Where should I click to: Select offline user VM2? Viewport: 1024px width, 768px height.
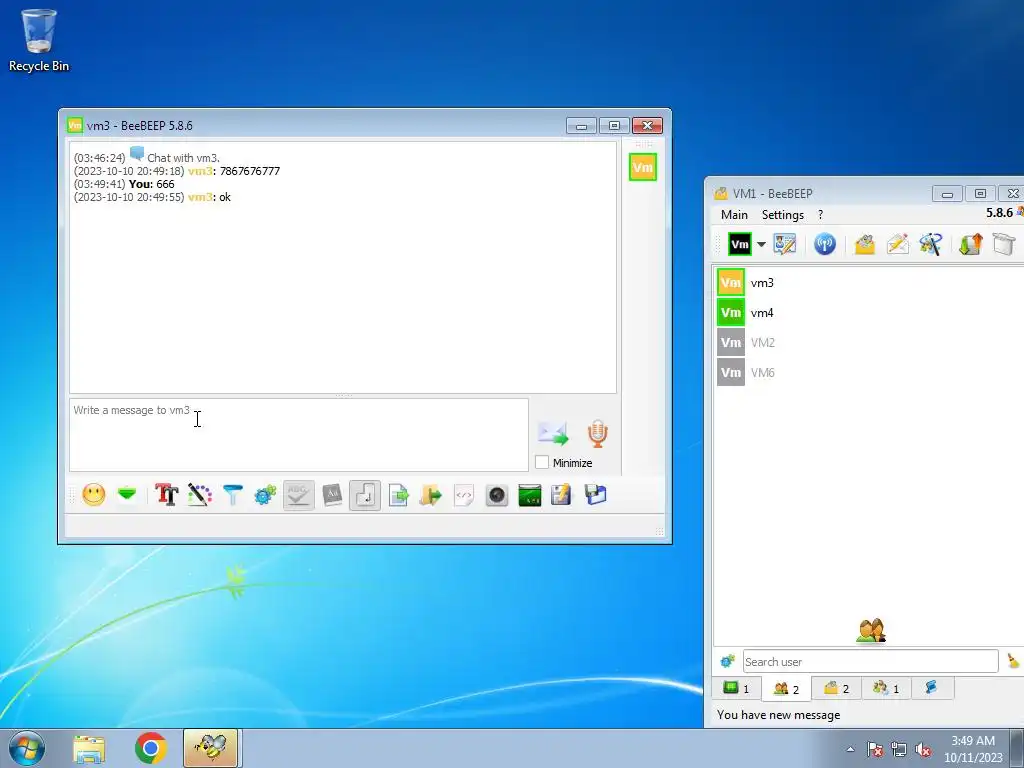(x=869, y=343)
